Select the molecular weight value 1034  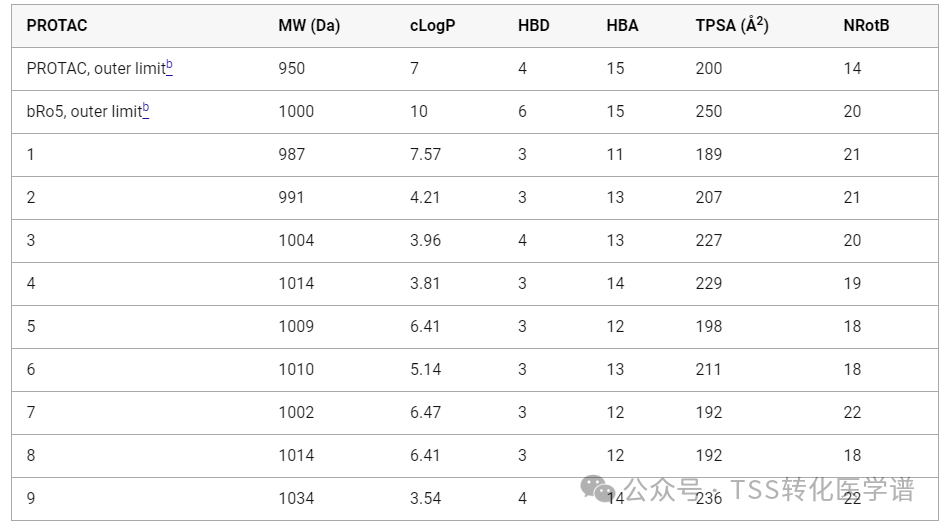(296, 498)
